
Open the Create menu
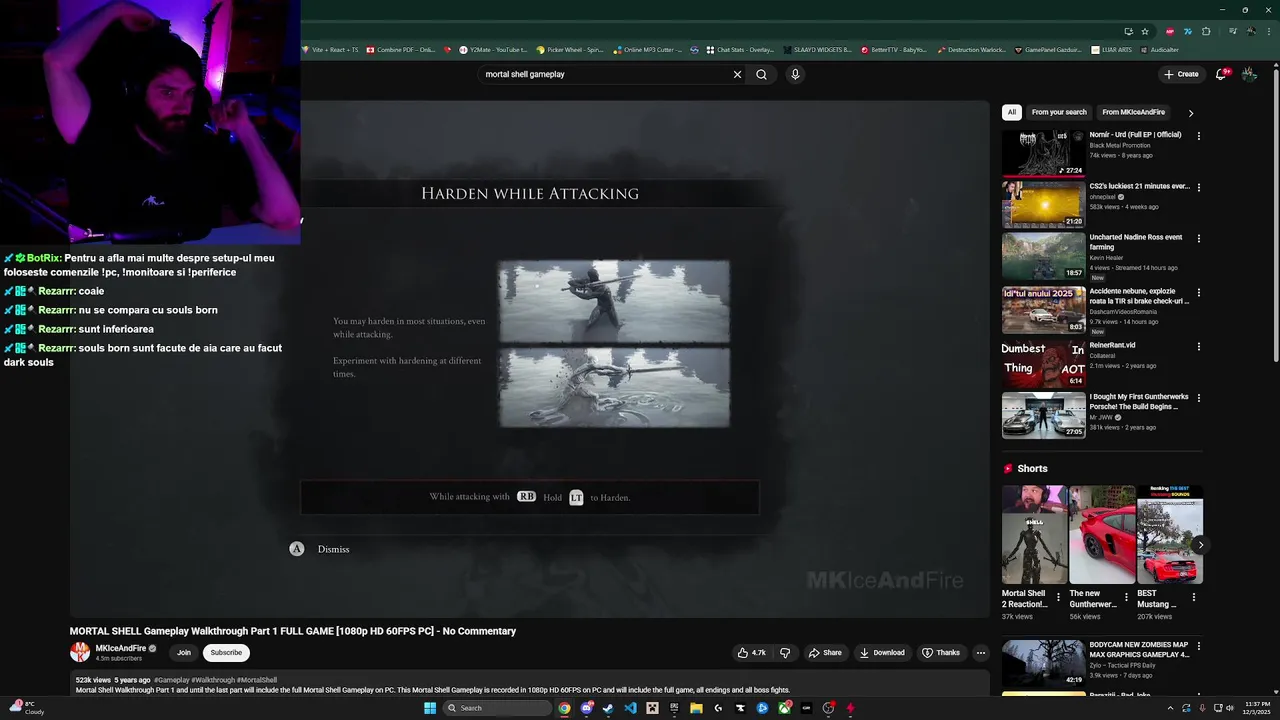coord(1181,74)
